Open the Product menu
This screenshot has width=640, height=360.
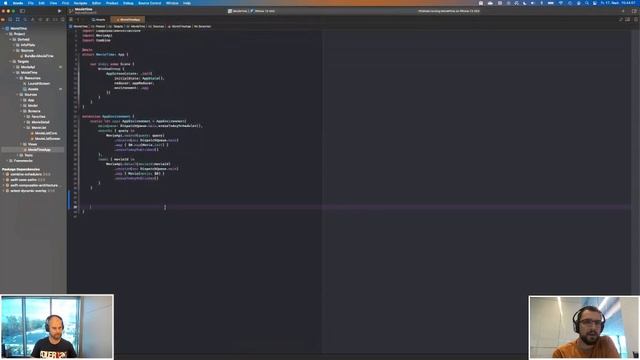112,3
